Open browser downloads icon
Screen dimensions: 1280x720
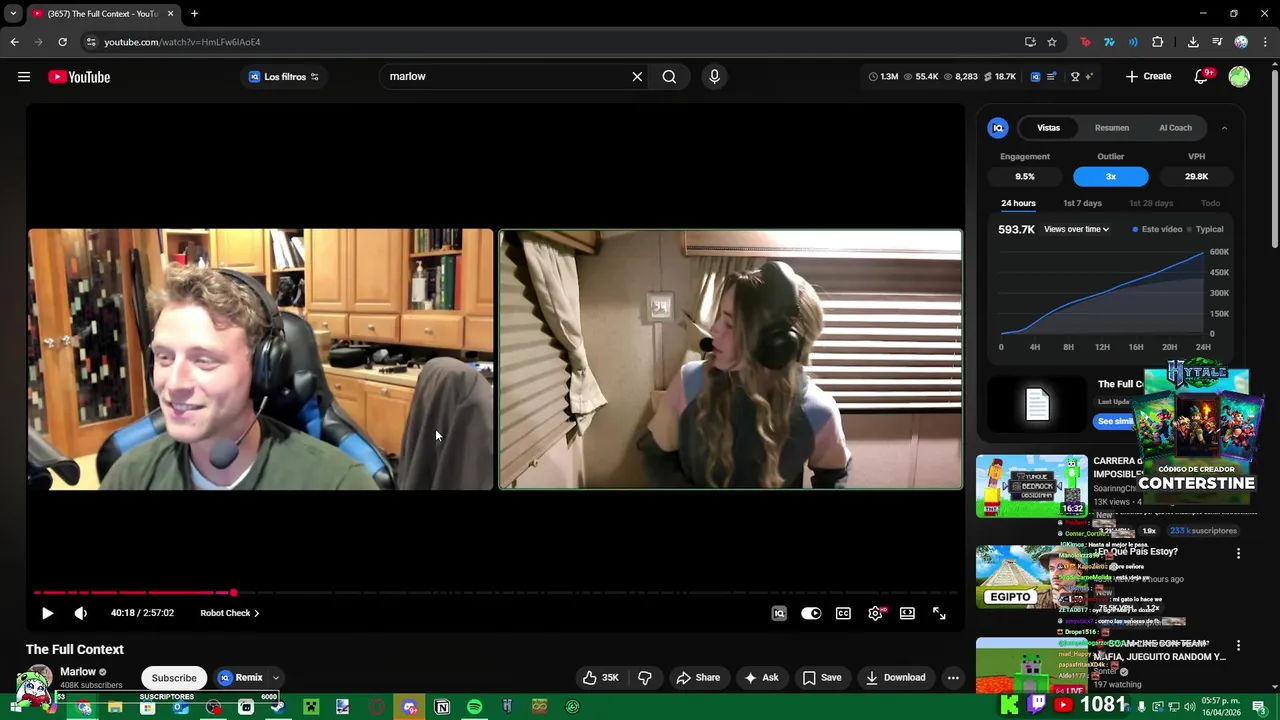1193,42
